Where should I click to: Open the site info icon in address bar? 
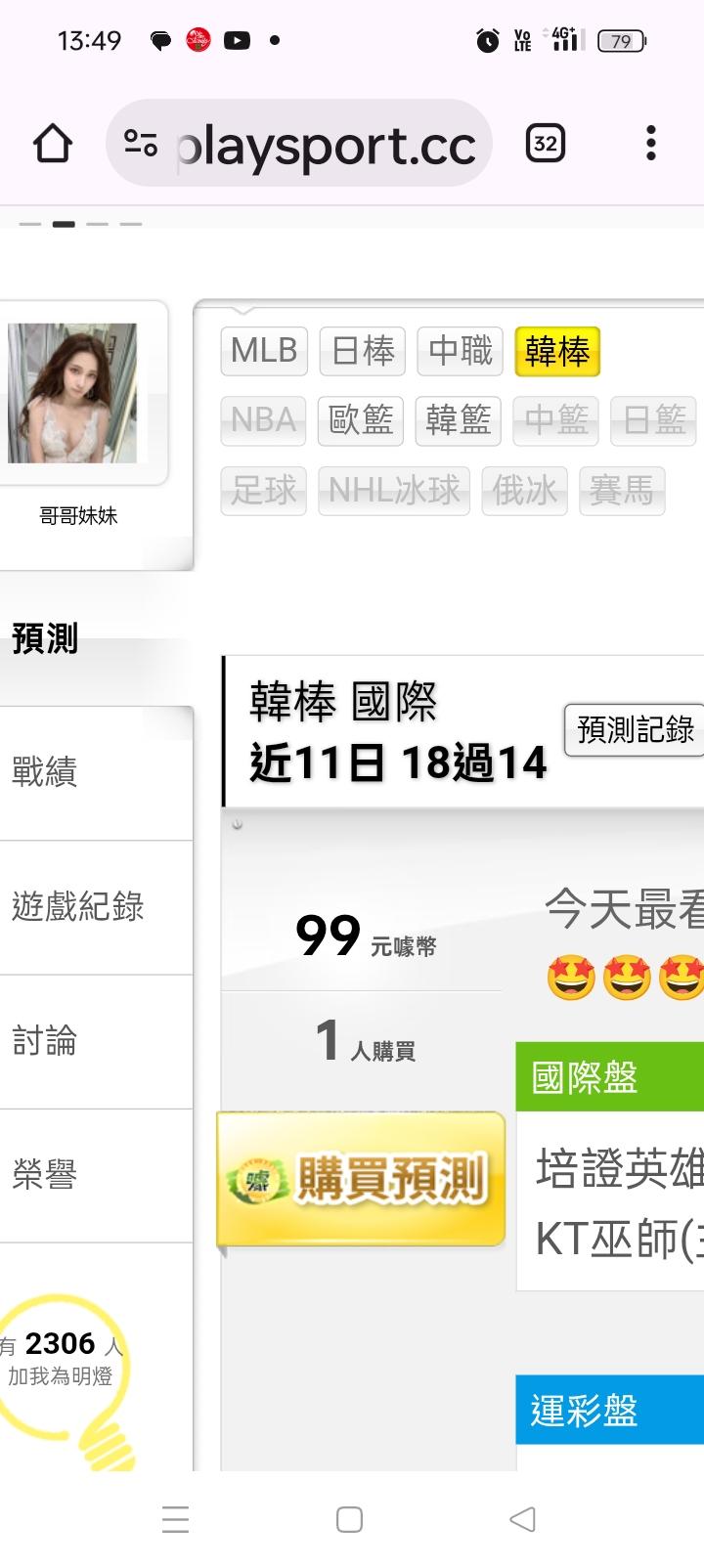coord(141,144)
